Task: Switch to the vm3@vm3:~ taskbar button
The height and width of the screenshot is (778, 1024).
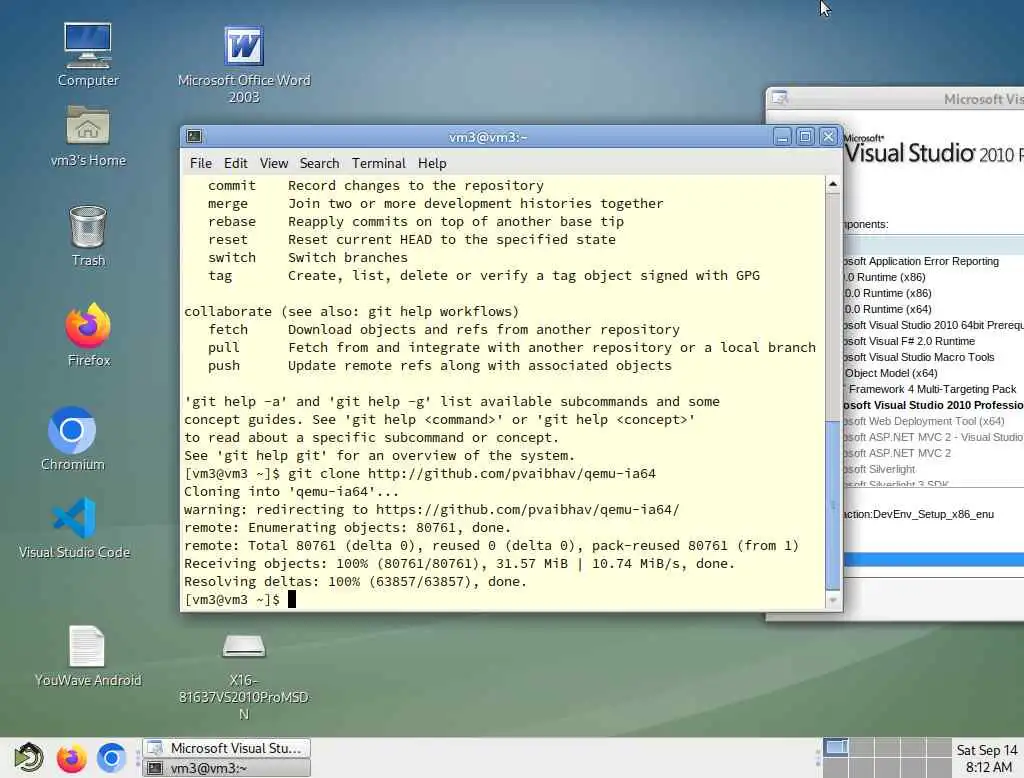Action: point(227,768)
